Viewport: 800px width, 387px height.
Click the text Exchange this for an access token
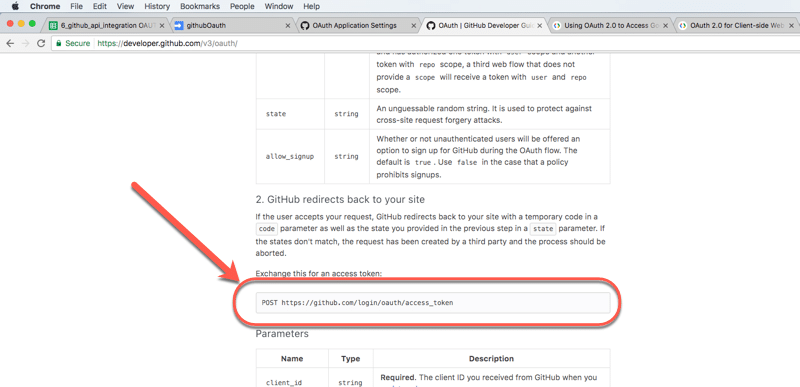pos(319,273)
